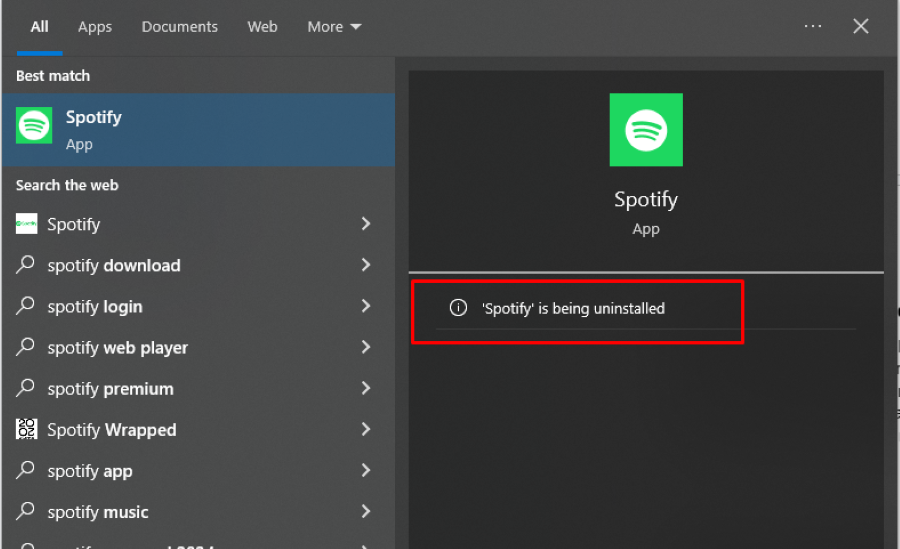Click magnifier icon beside spotify premium

(25, 388)
